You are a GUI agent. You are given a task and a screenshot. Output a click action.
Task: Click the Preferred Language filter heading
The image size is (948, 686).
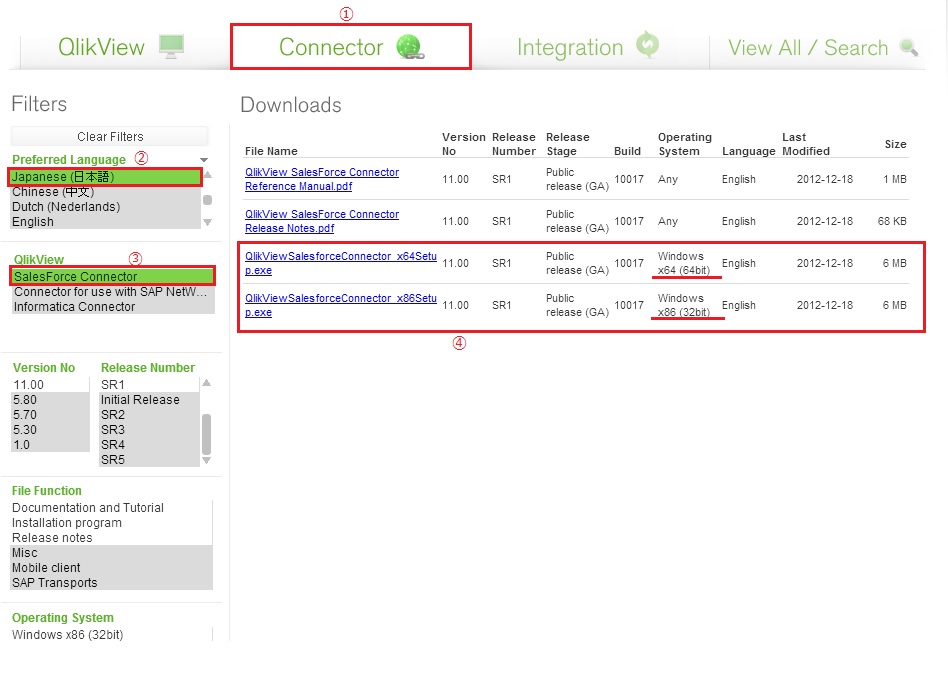point(69,160)
